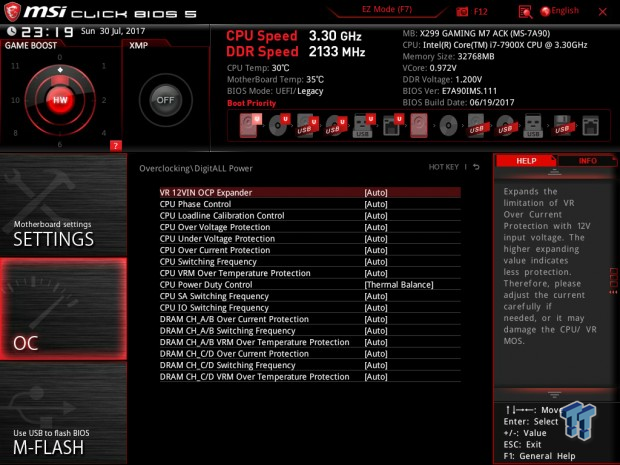The image size is (620, 465).
Task: Select the UEFI network boot icon
Action: (393, 125)
